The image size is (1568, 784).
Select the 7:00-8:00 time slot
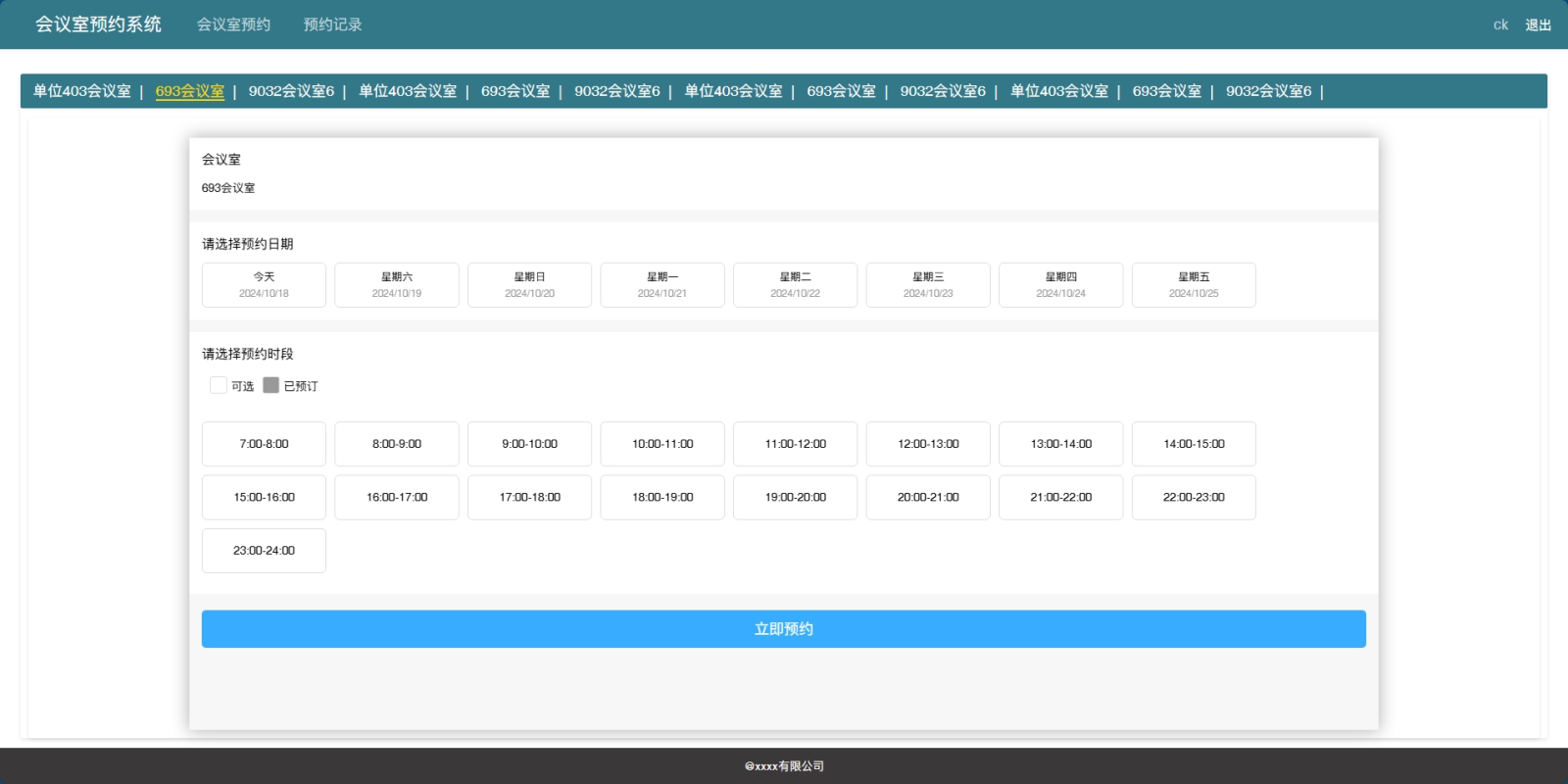coord(264,444)
